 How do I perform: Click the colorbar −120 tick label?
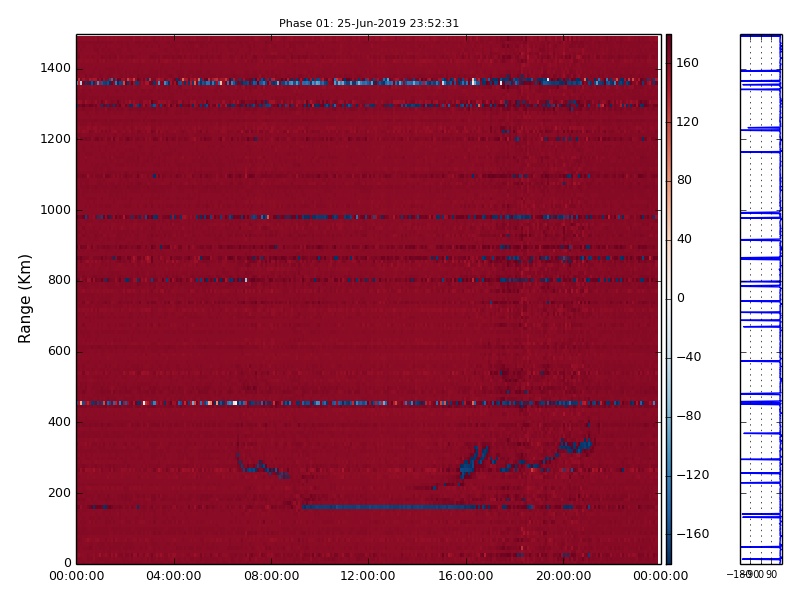693,475
